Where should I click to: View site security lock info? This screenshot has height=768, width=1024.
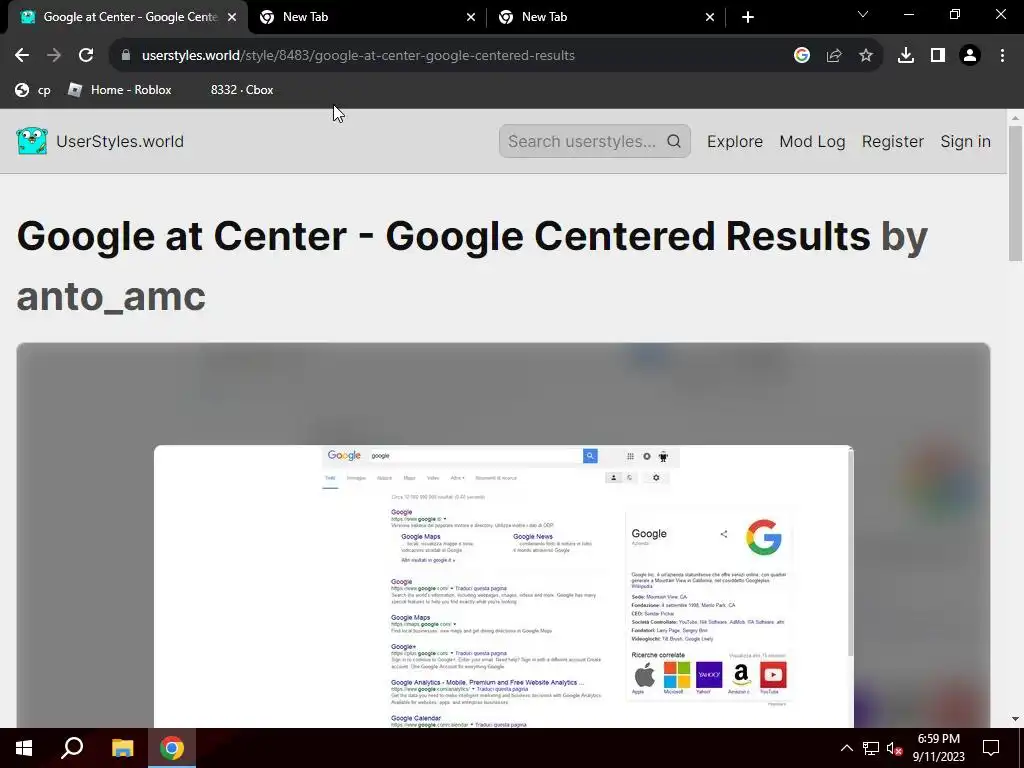(126, 56)
